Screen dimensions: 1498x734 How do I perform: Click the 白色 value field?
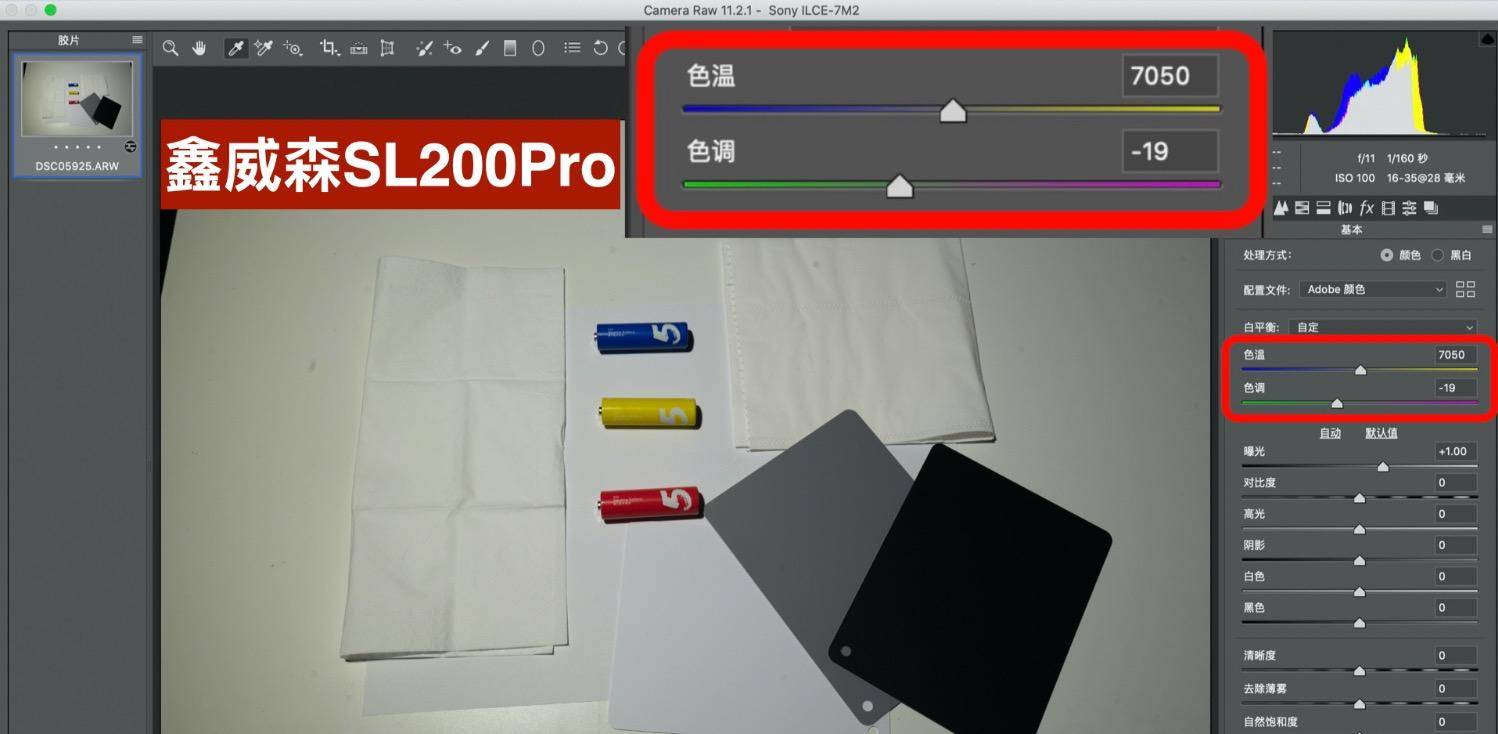point(1454,576)
